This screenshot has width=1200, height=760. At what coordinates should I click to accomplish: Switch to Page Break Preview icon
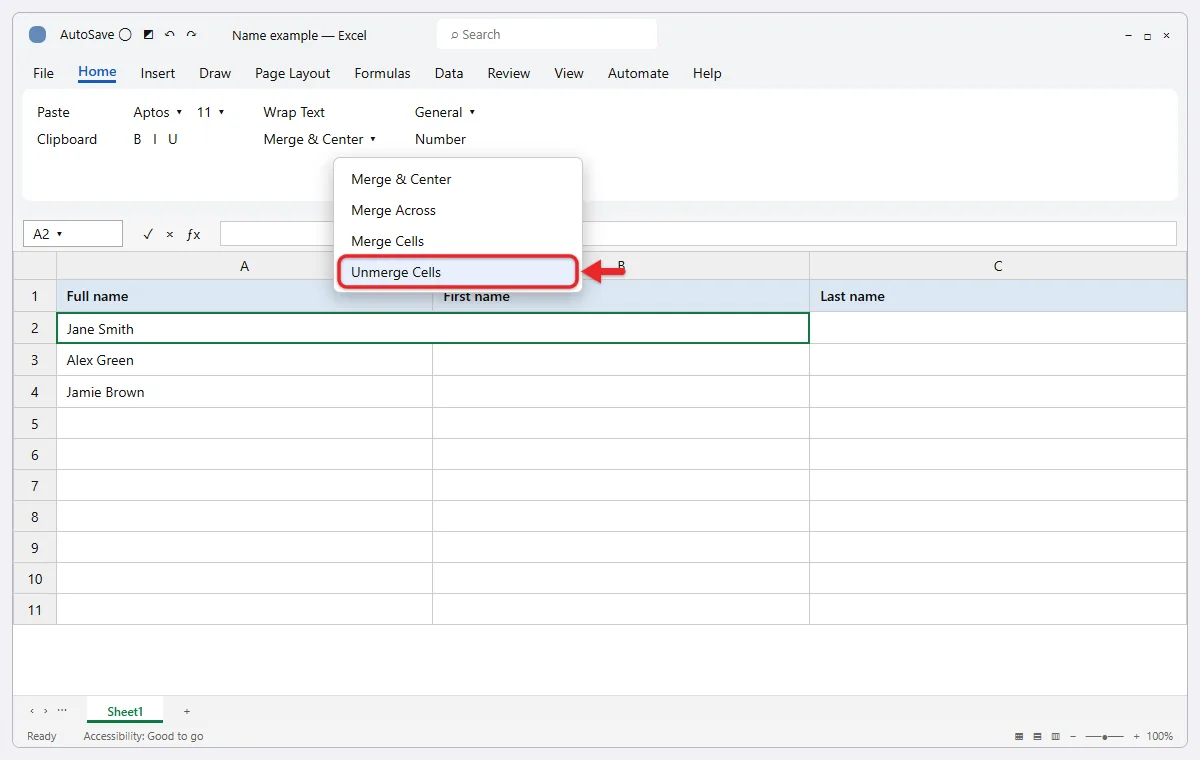tap(1055, 736)
